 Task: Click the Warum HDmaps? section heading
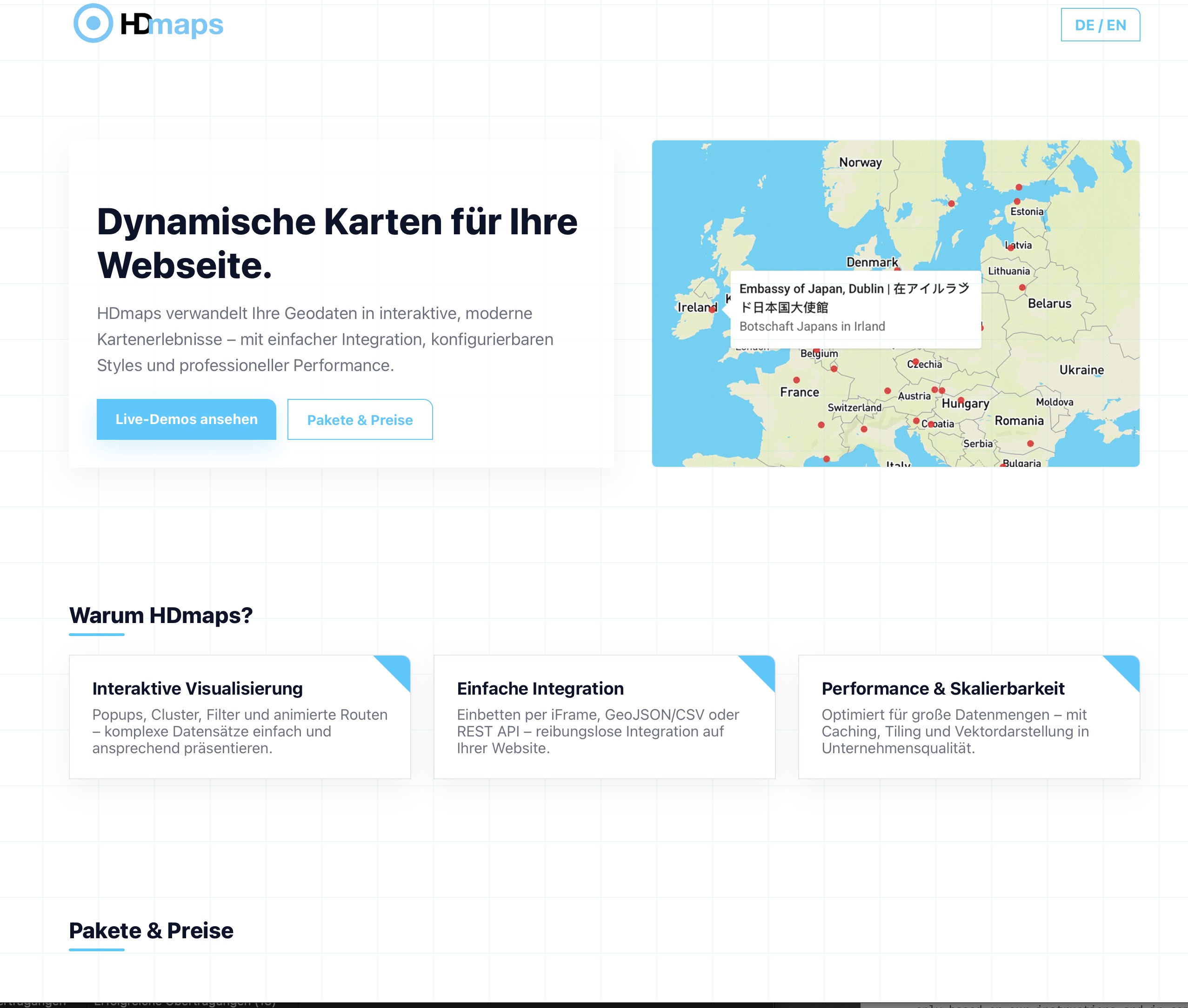click(160, 616)
